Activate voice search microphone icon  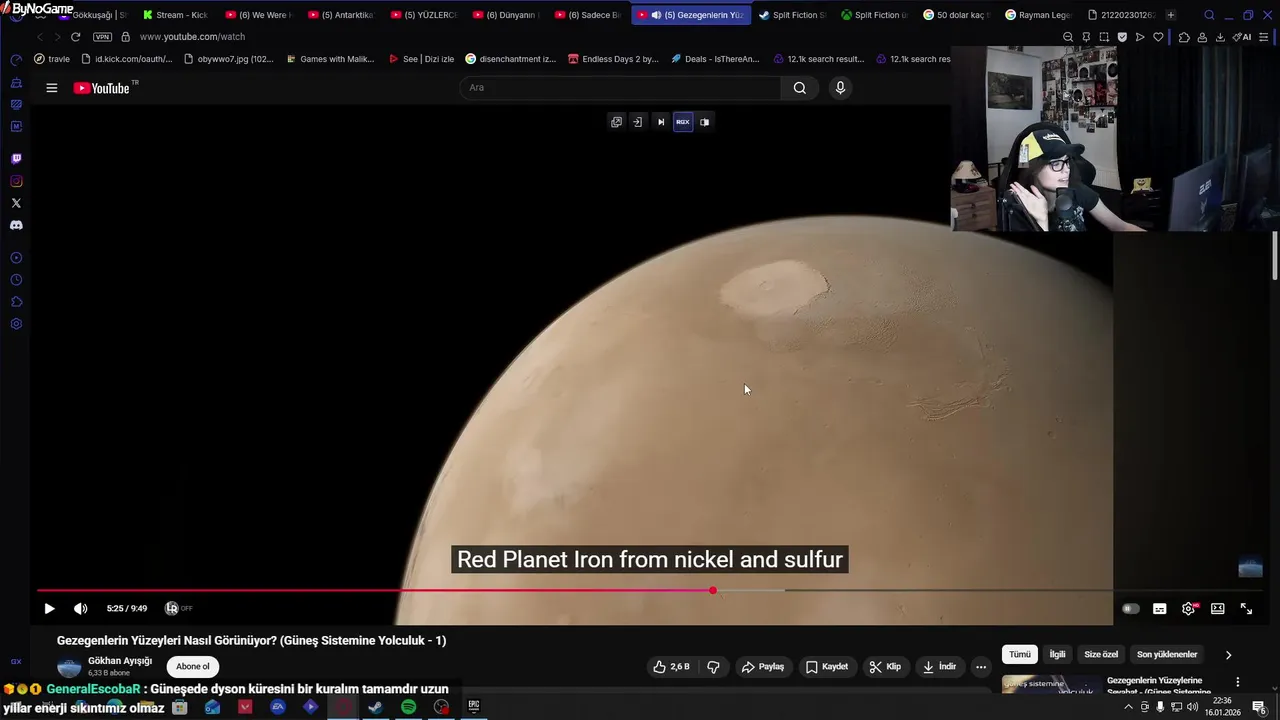pyautogui.click(x=840, y=88)
